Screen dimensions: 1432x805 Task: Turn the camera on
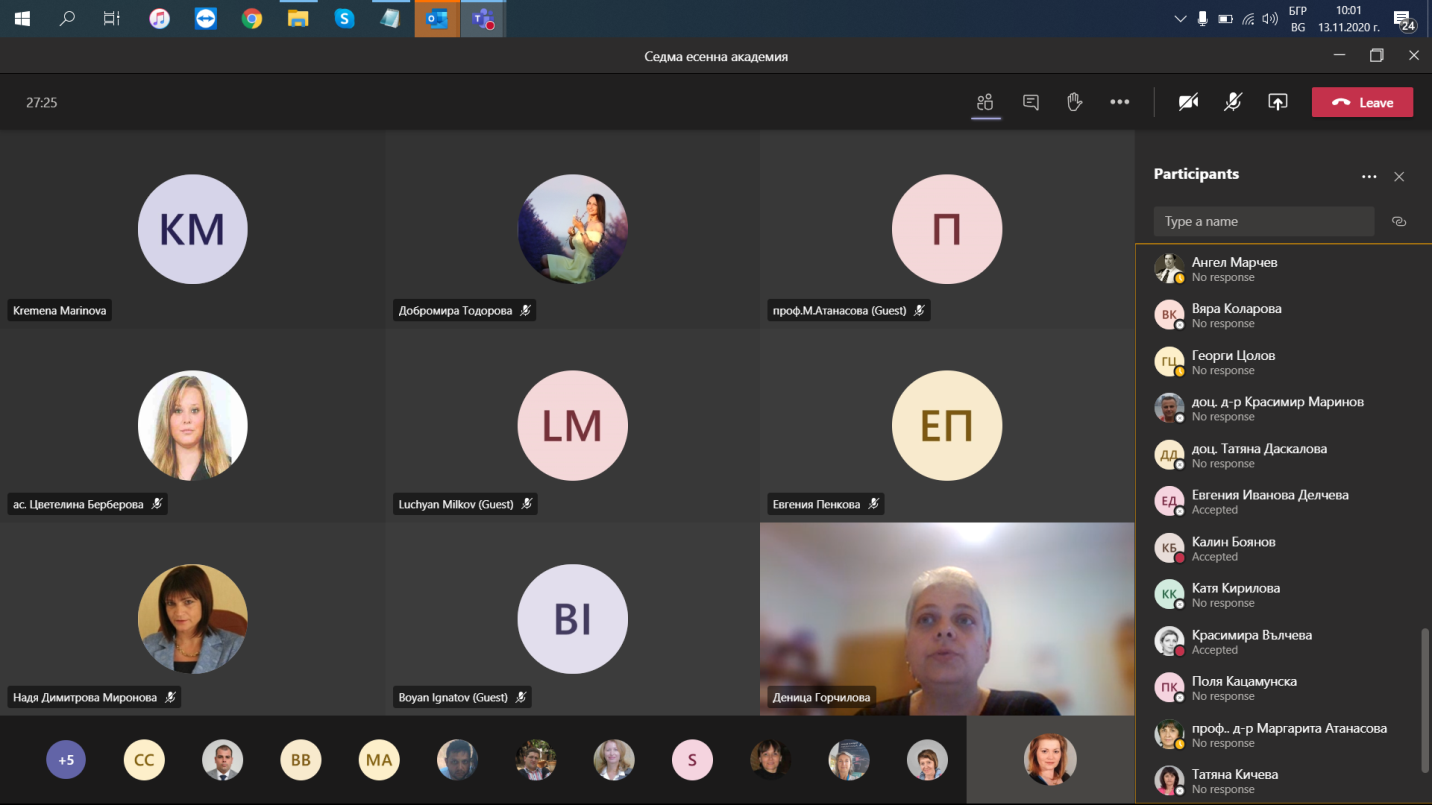[1188, 102]
